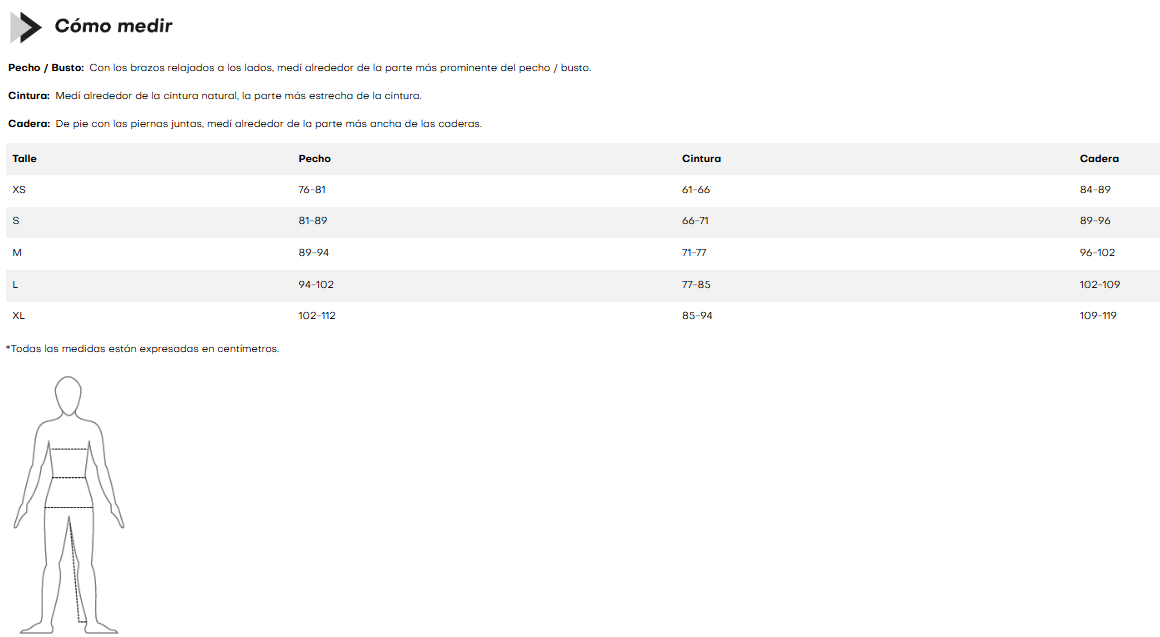Click the body measurement figure illustration
The image size is (1160, 637).
point(68,504)
